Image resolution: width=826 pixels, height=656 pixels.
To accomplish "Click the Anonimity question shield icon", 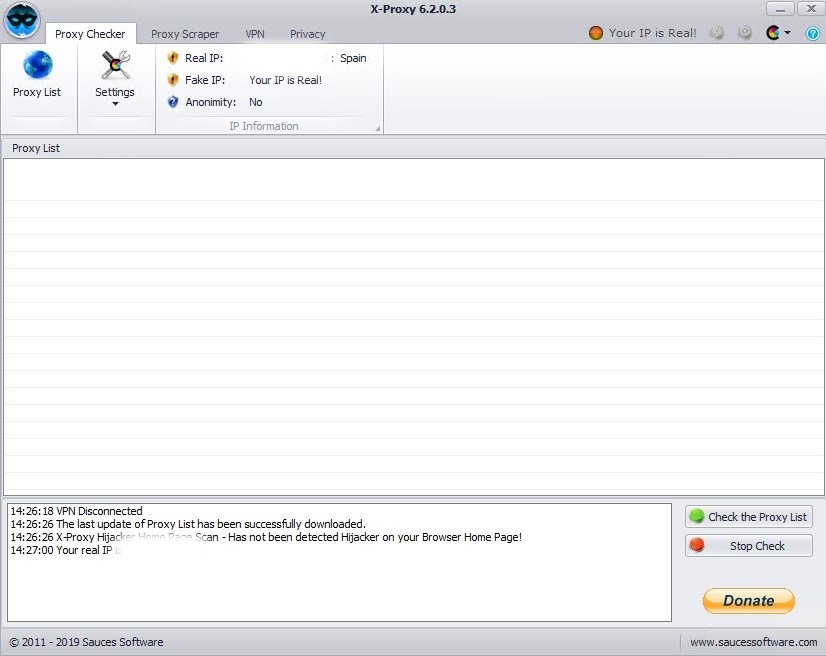I will tap(173, 102).
